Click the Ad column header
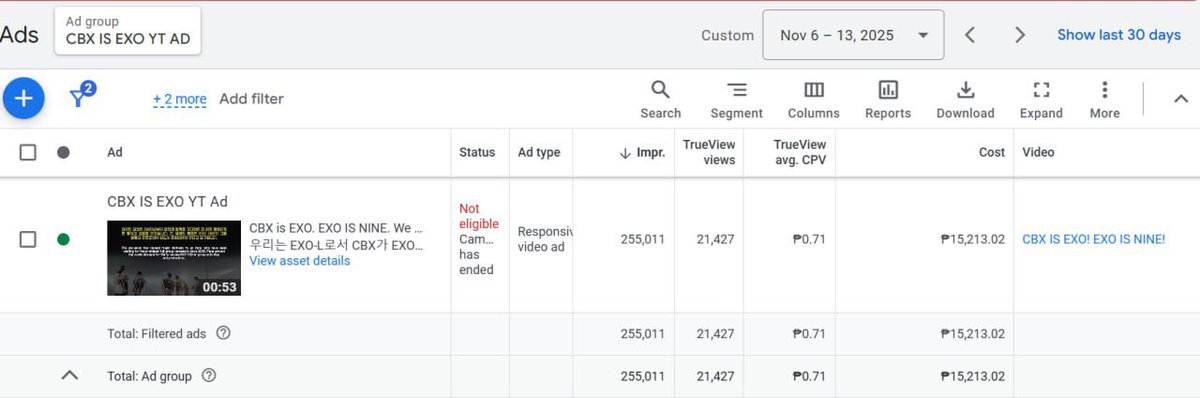The width and height of the screenshot is (1200, 398). pyautogui.click(x=115, y=152)
